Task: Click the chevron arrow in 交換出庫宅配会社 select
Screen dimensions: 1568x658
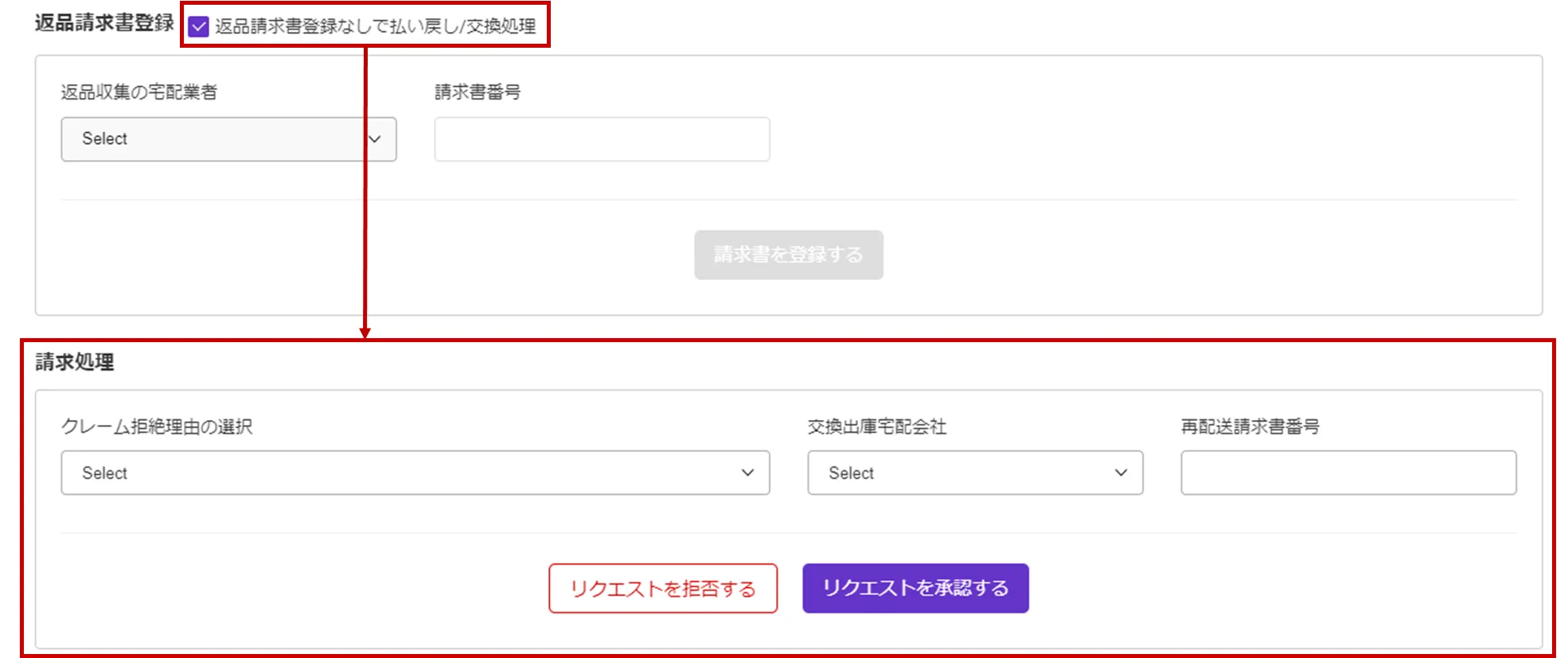Action: 1121,473
